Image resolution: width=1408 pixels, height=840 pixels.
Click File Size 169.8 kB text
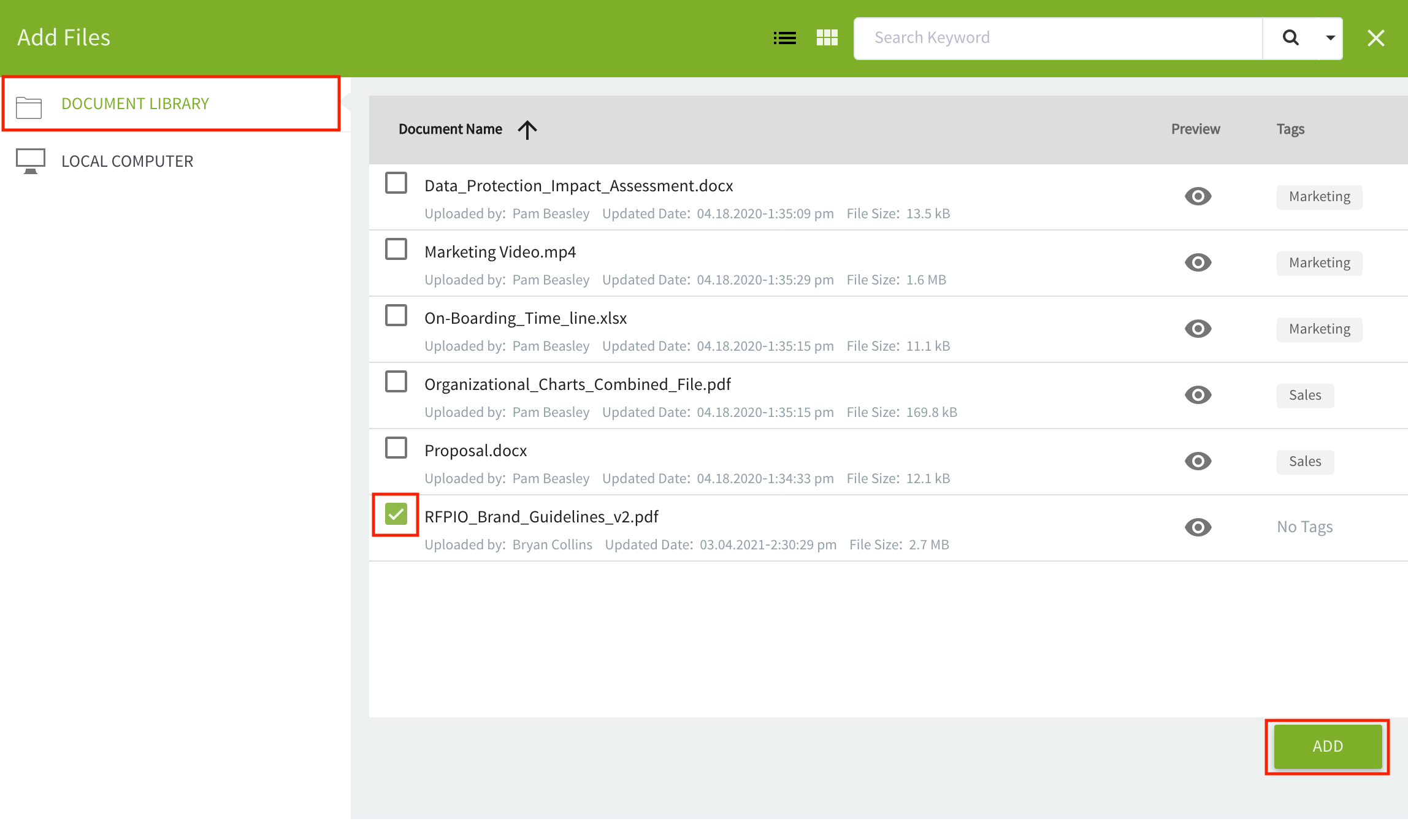902,413
